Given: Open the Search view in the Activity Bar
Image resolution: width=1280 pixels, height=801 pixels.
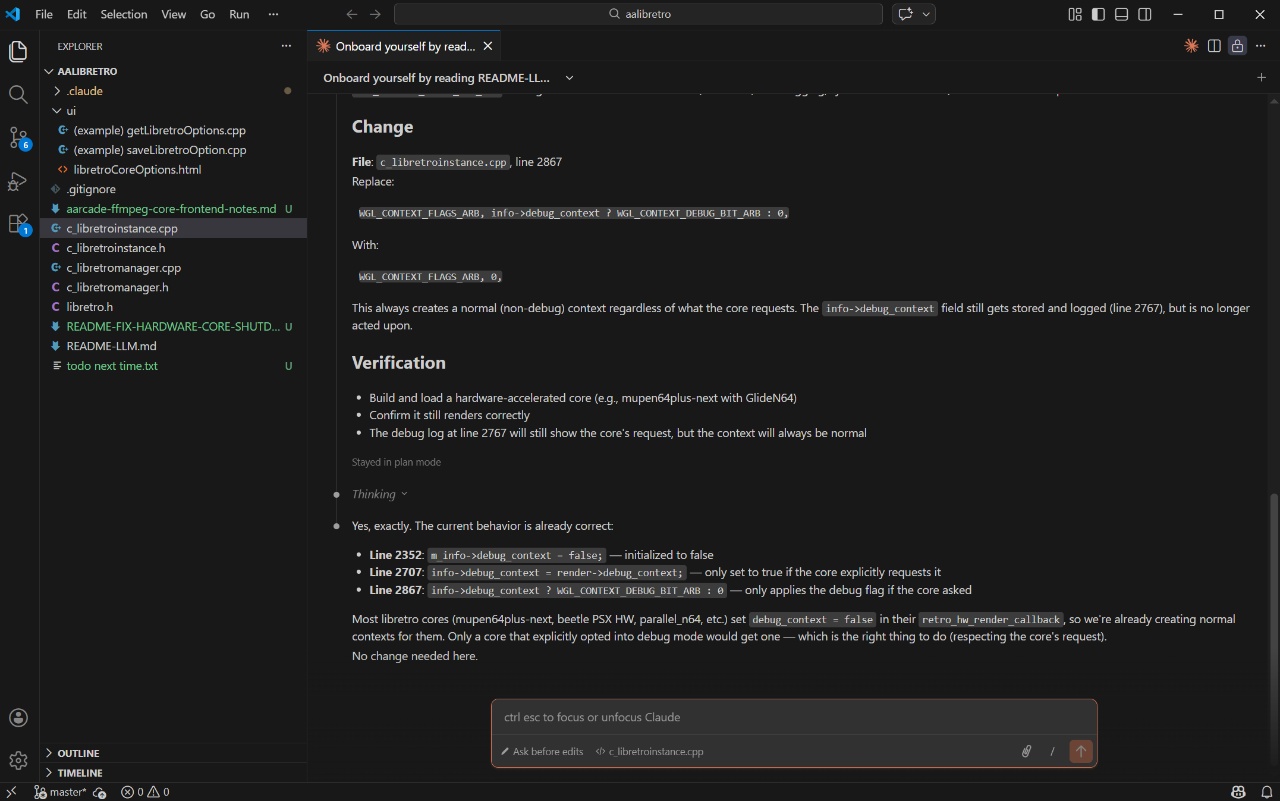Looking at the screenshot, I should (x=17, y=95).
